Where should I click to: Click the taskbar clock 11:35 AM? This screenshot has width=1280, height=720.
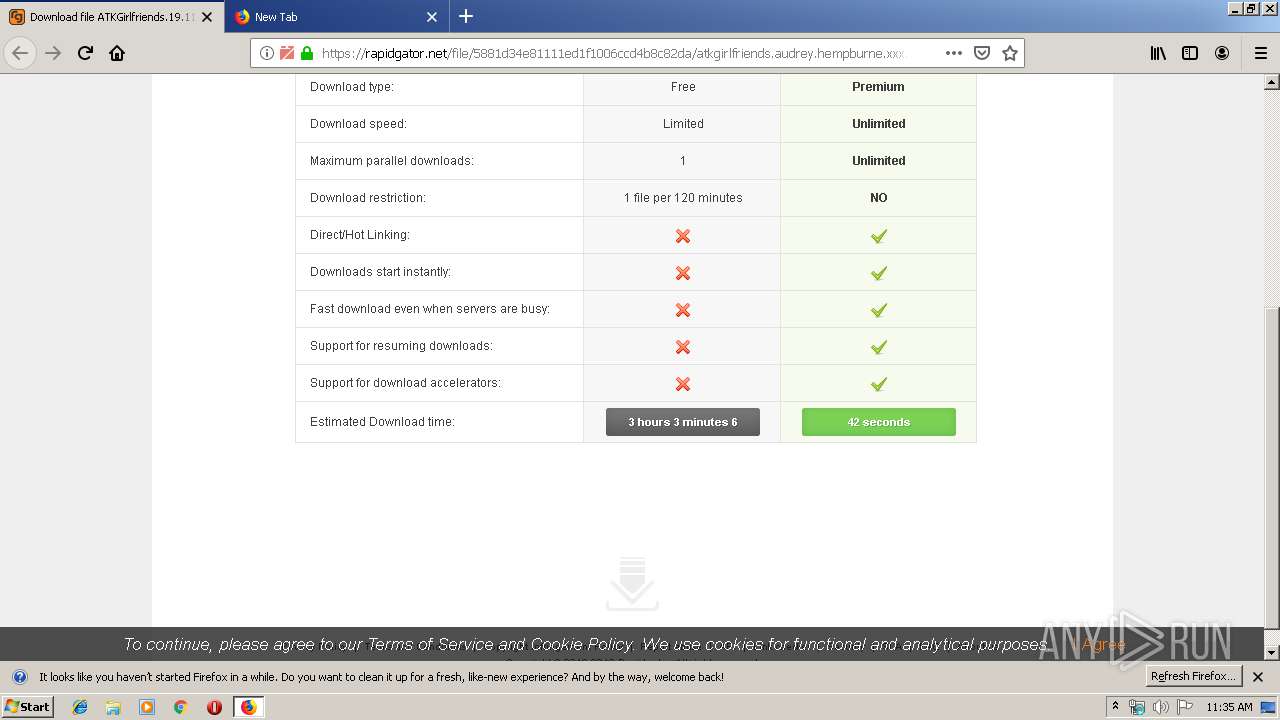click(x=1229, y=707)
